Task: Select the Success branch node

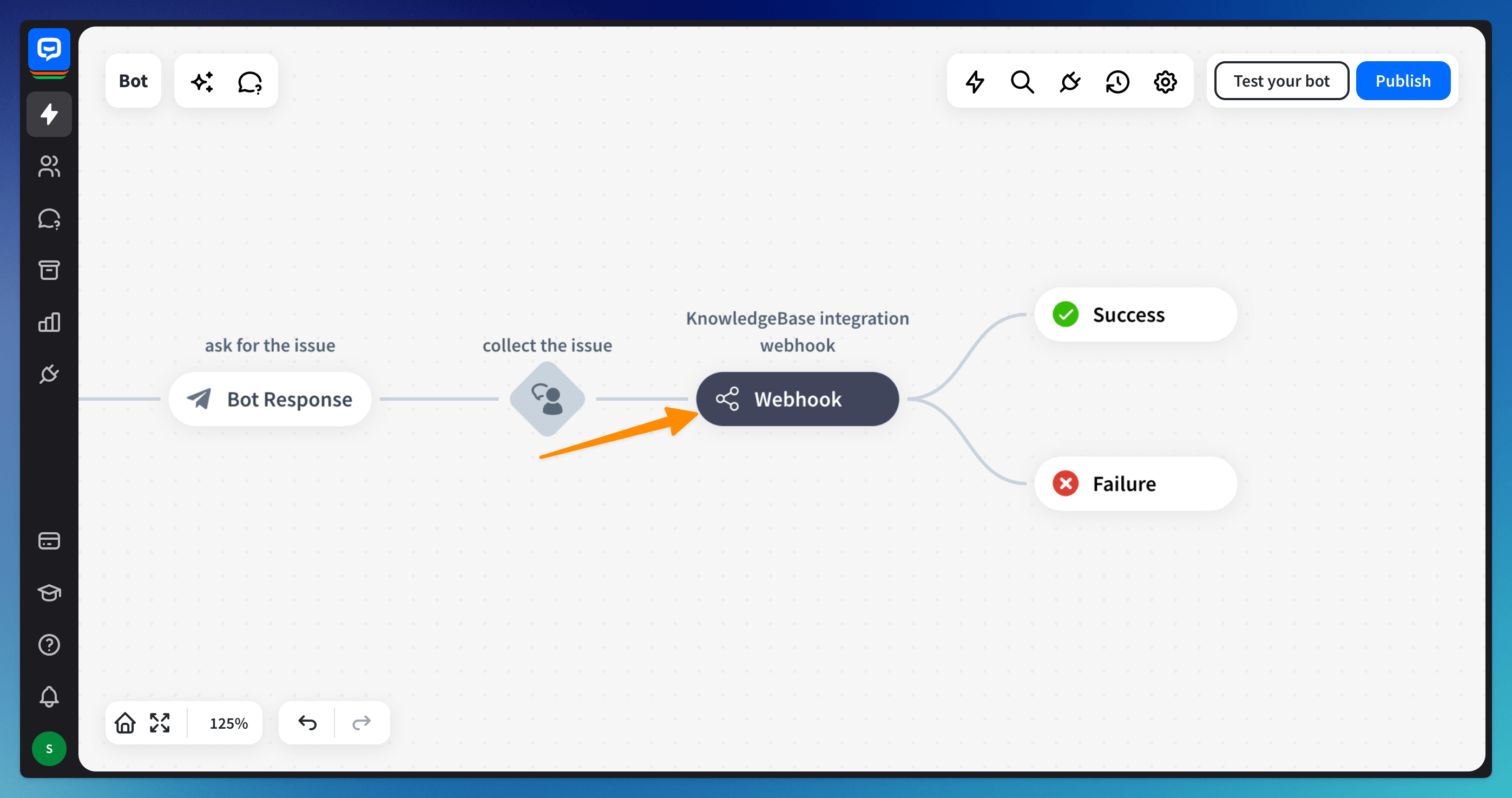Action: [1135, 315]
